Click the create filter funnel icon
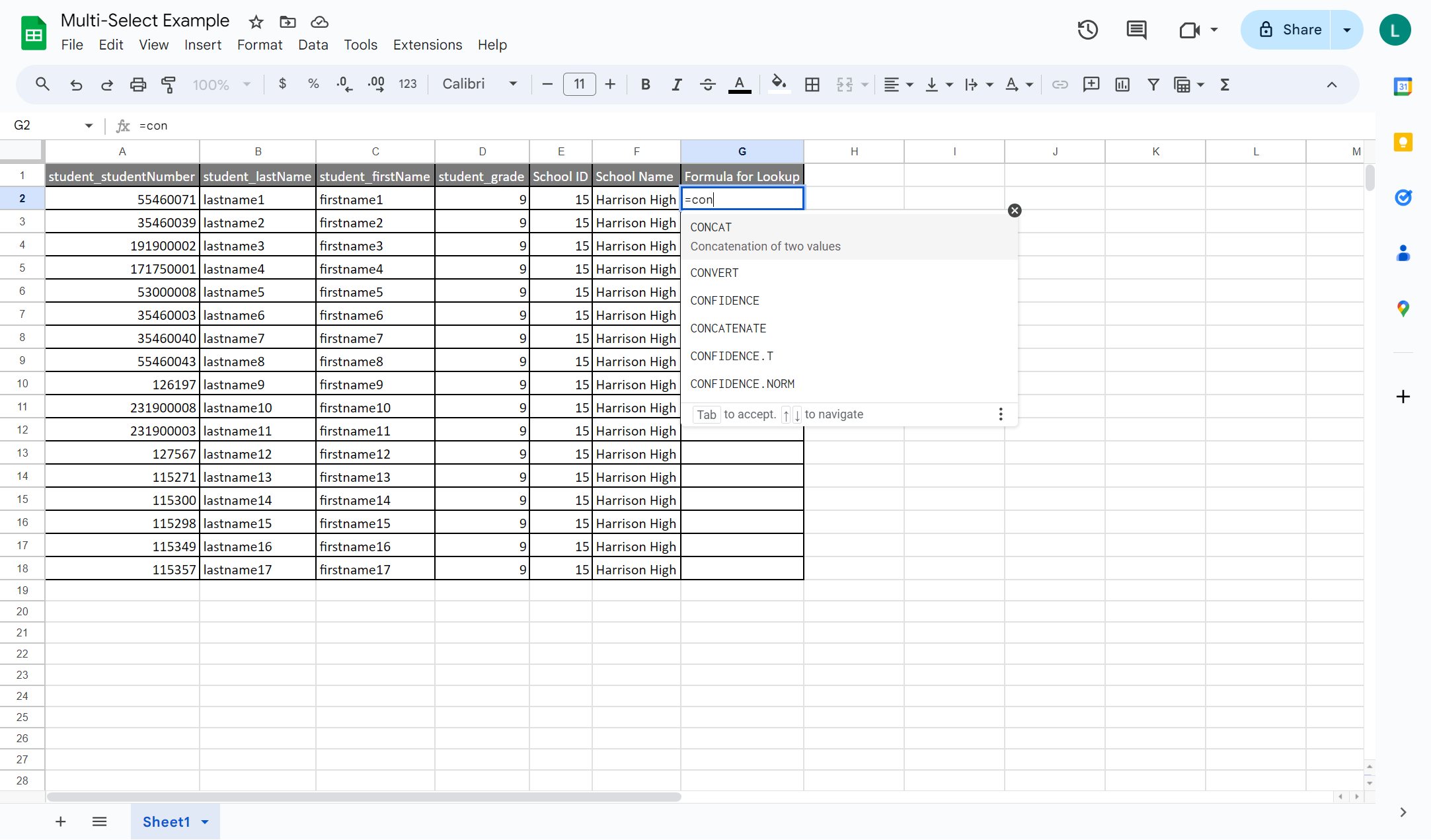1431x840 pixels. [1153, 85]
